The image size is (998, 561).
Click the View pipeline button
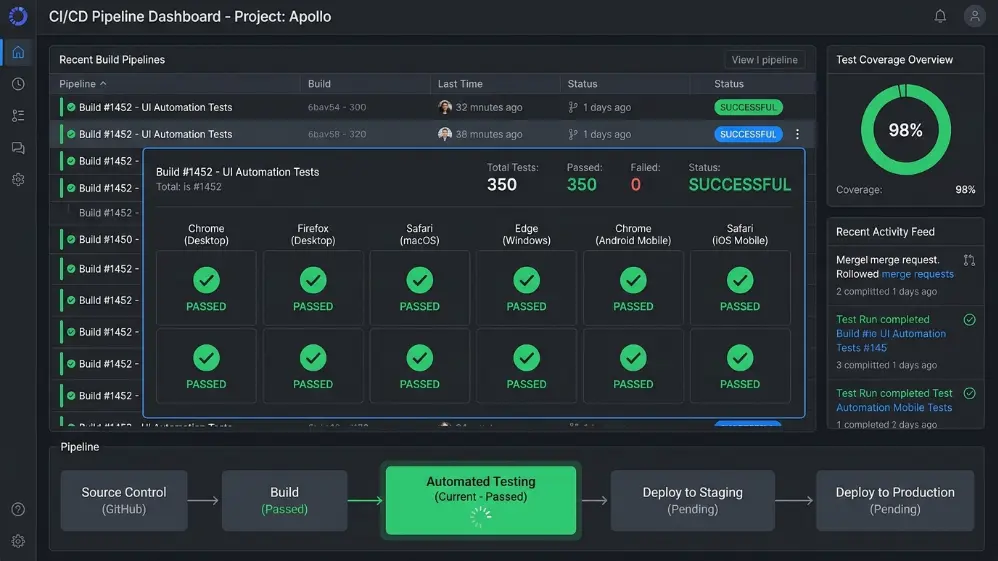764,59
